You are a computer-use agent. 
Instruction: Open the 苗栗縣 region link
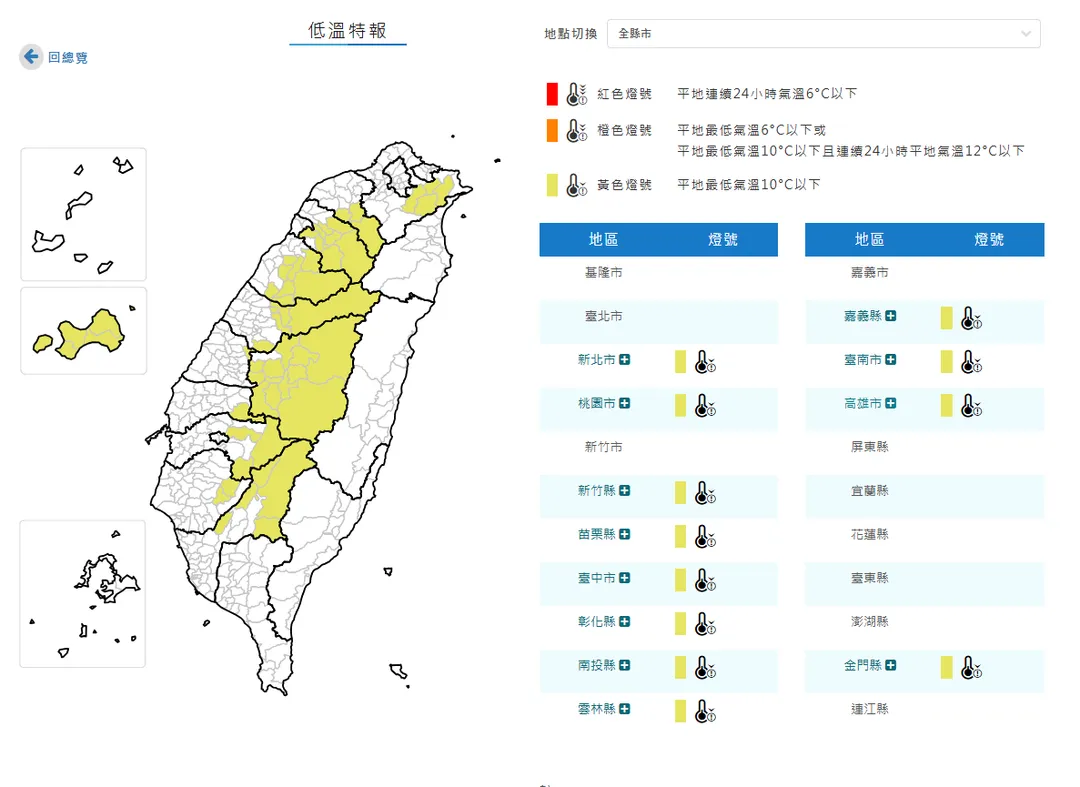(x=596, y=534)
